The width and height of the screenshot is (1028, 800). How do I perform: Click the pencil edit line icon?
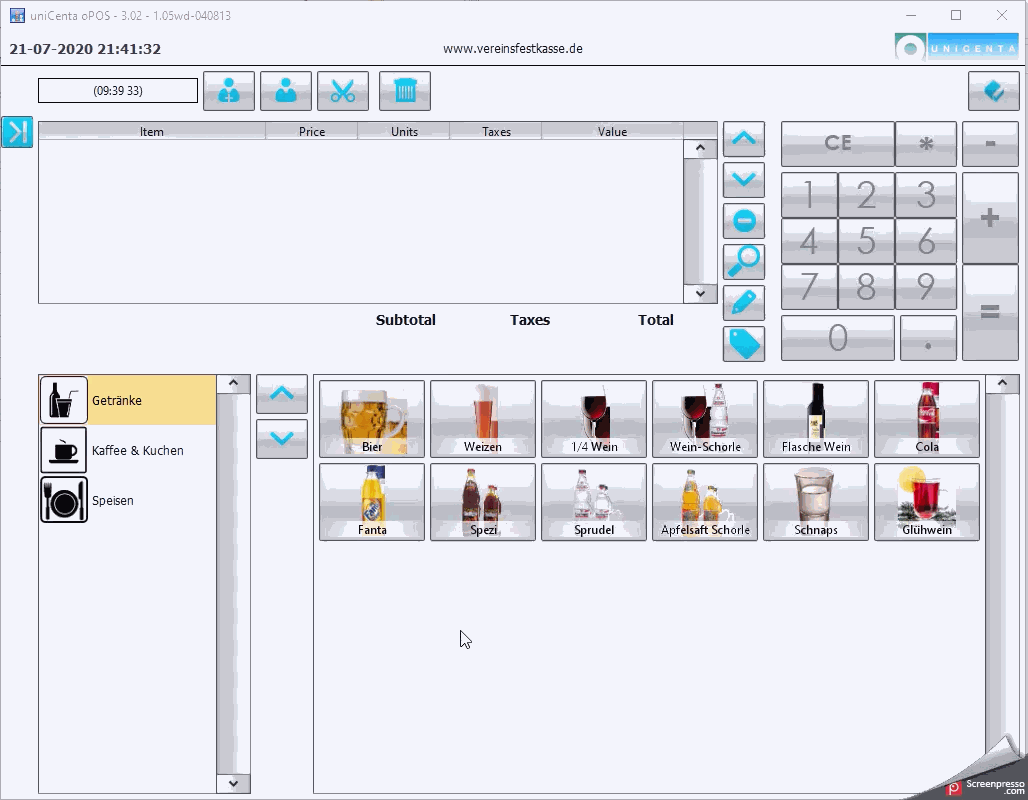(x=743, y=303)
